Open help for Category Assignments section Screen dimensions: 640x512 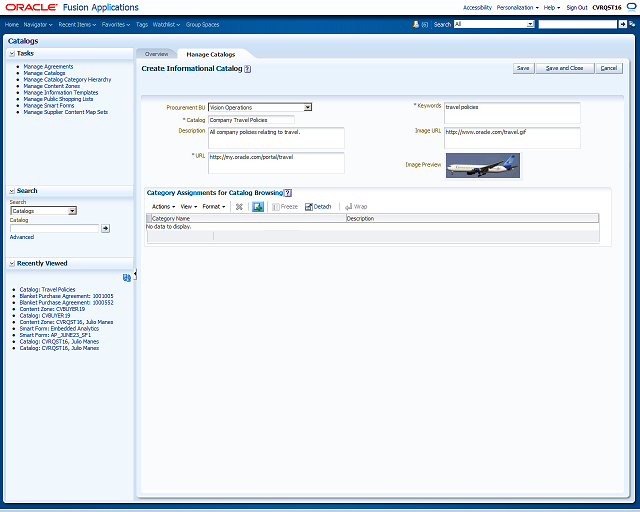288,193
